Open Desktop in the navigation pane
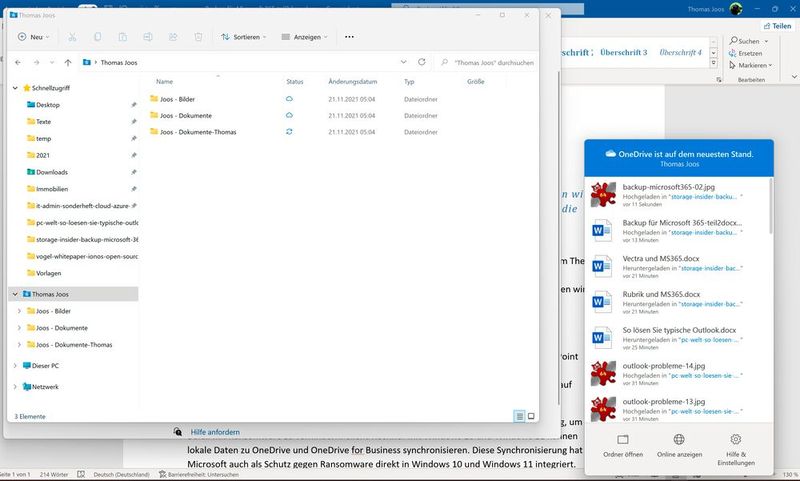 (47, 105)
